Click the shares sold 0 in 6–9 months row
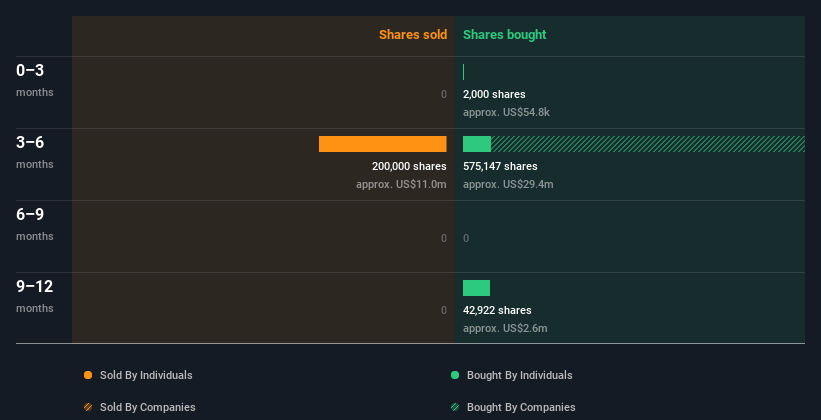This screenshot has width=821, height=420. [x=444, y=238]
